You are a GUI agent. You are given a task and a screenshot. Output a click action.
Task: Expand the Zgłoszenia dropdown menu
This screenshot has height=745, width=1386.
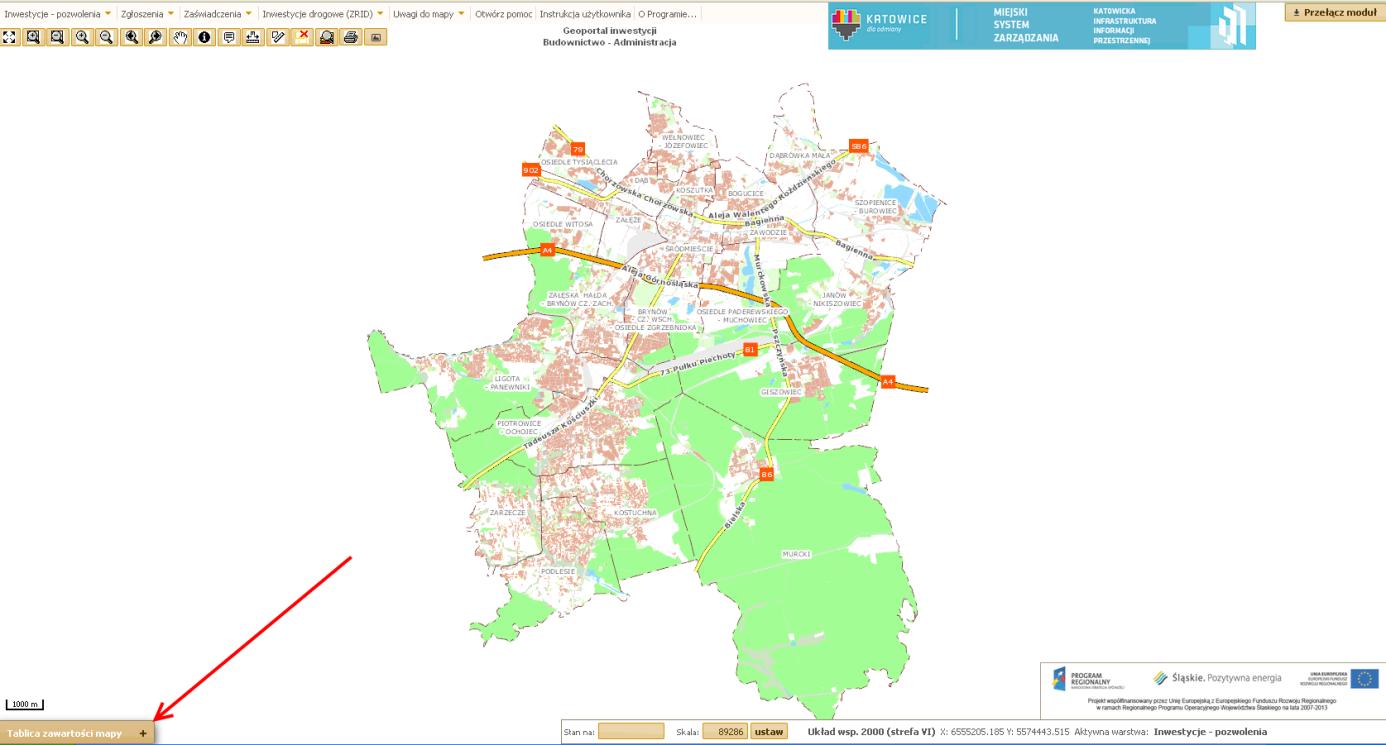click(x=147, y=14)
